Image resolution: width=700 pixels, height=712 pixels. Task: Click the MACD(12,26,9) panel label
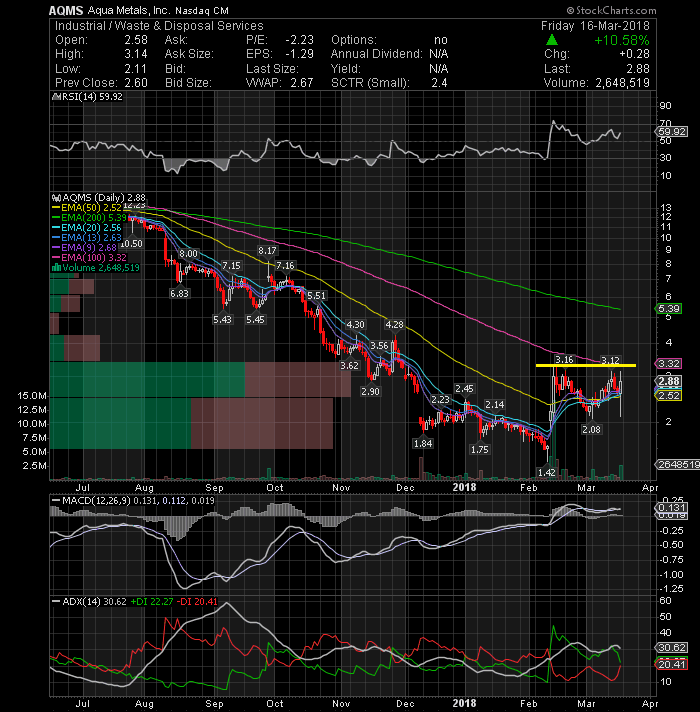[96, 500]
